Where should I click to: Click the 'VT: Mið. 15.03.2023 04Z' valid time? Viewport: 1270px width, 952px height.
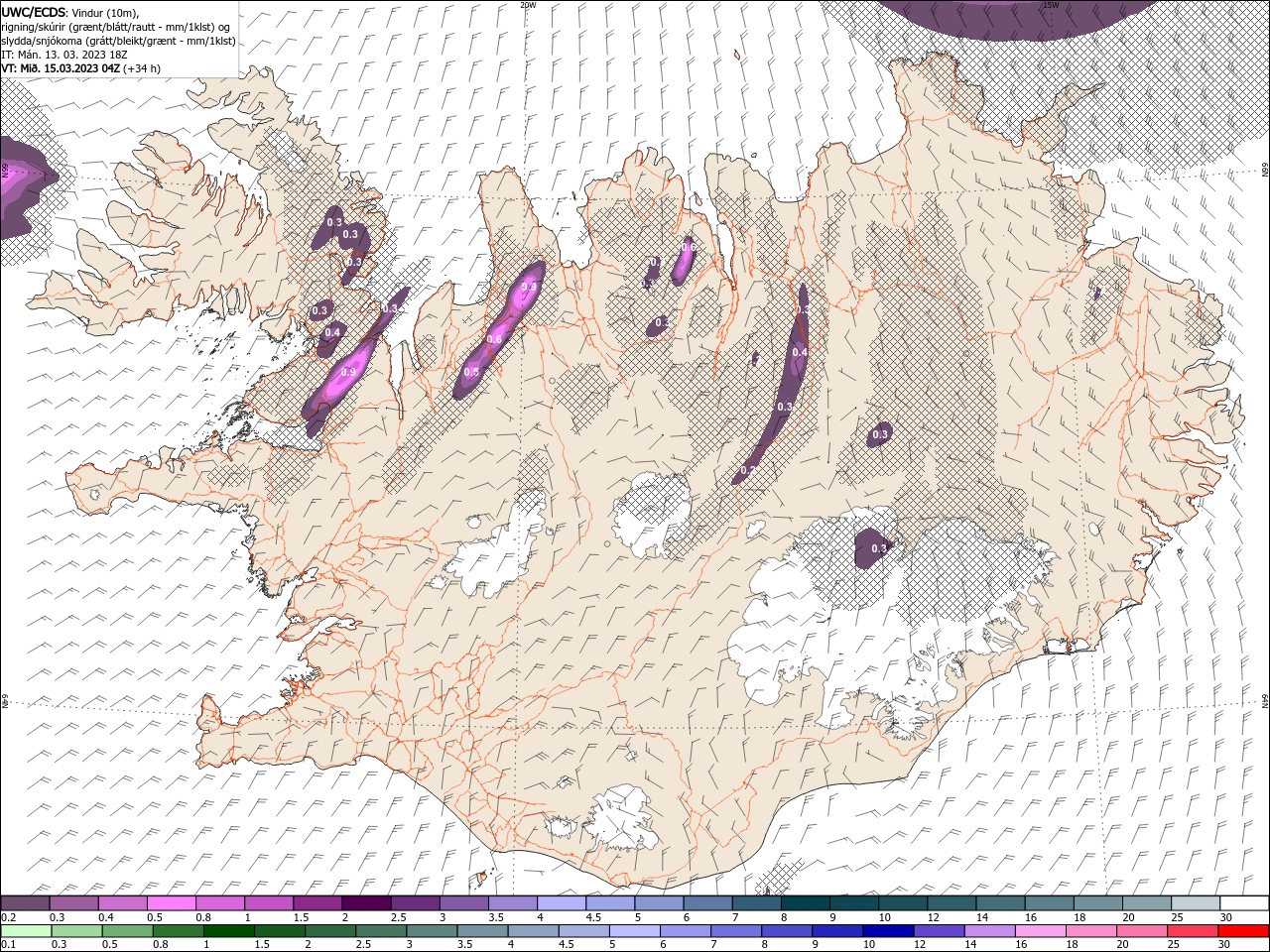tap(61, 68)
